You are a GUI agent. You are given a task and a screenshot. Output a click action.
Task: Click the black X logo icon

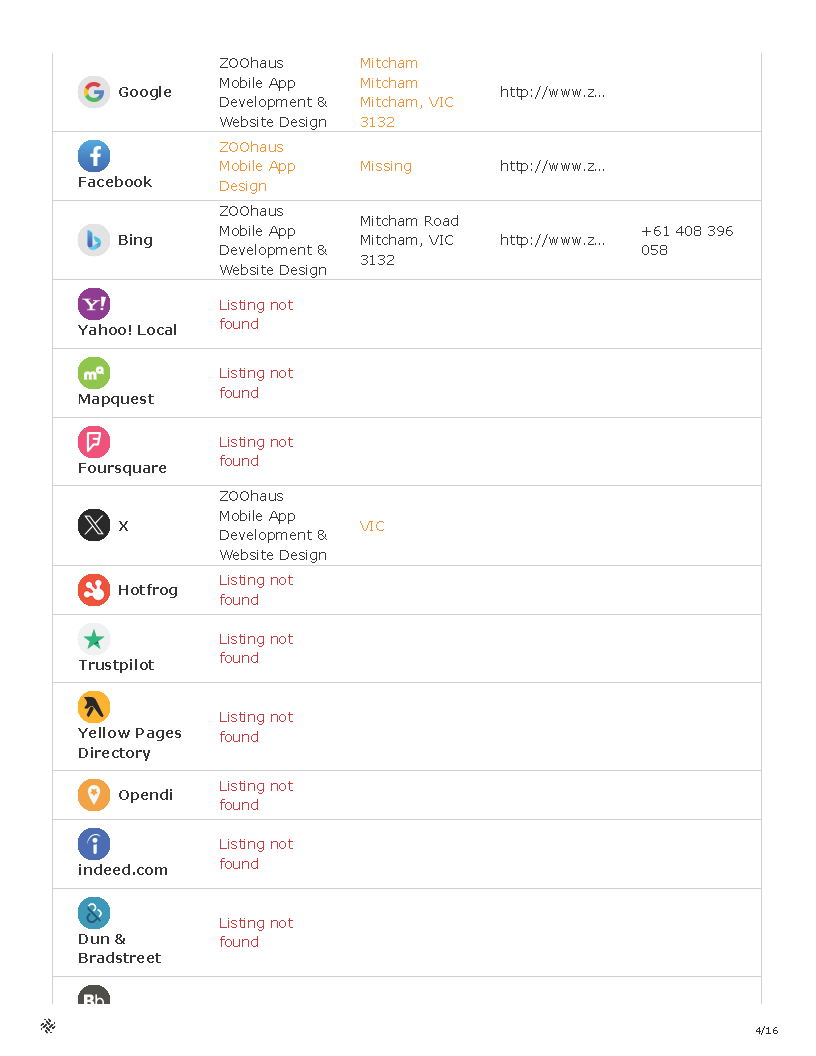[94, 525]
